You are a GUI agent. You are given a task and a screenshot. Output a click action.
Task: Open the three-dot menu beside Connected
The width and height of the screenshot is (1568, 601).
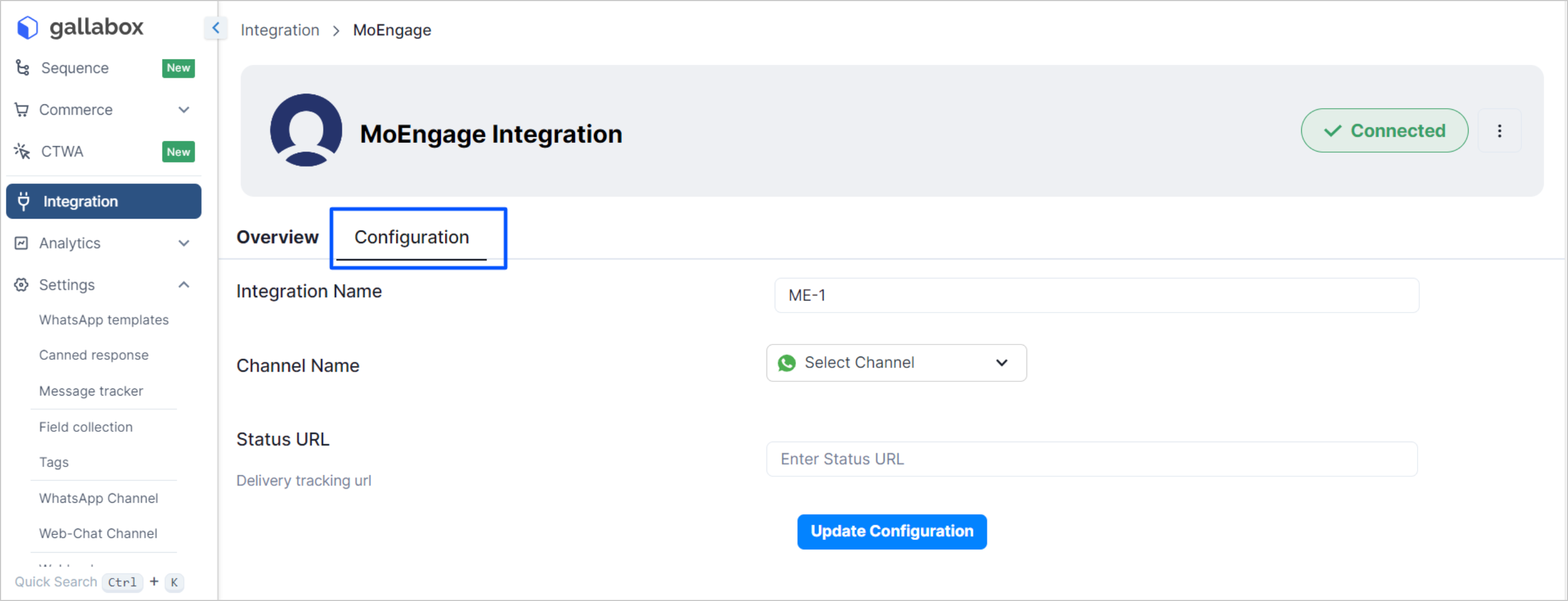(1500, 130)
